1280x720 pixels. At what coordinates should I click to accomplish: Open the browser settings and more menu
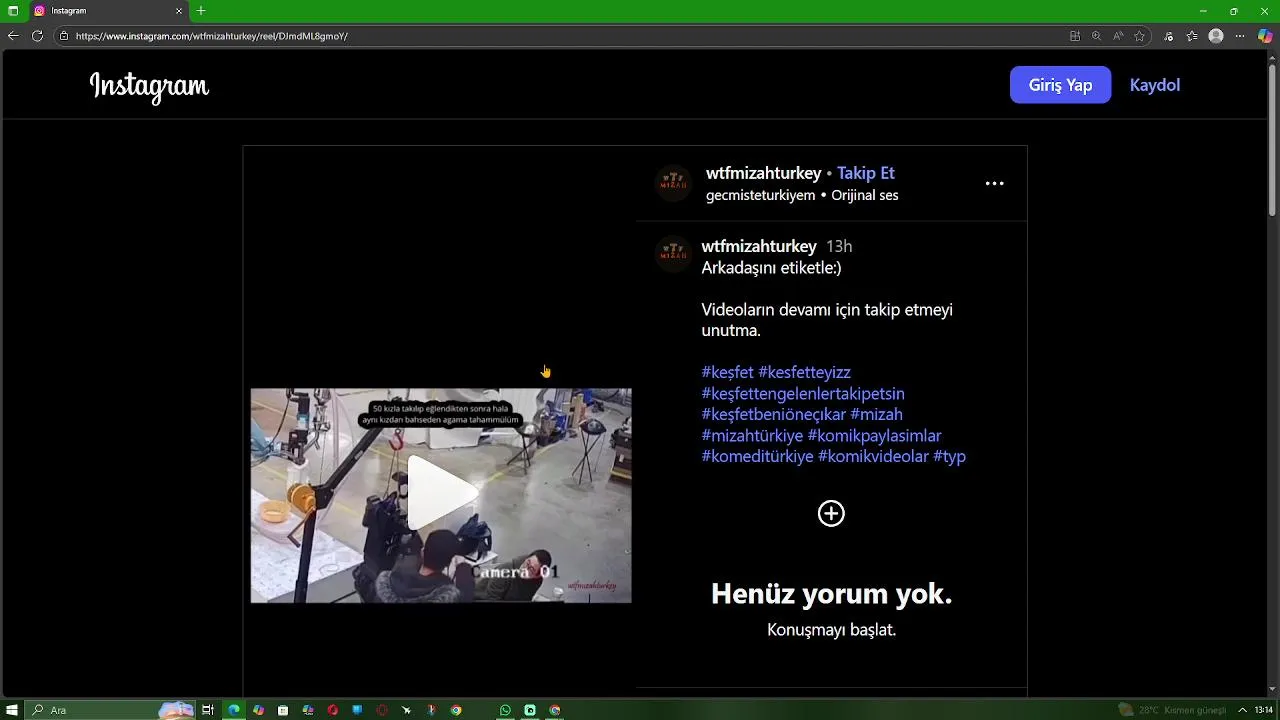[1241, 36]
